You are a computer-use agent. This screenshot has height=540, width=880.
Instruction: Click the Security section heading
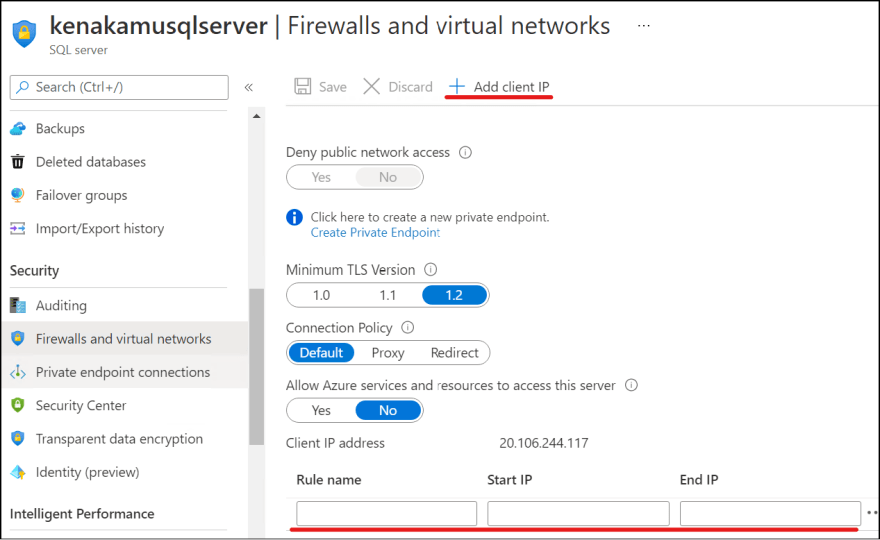point(34,271)
